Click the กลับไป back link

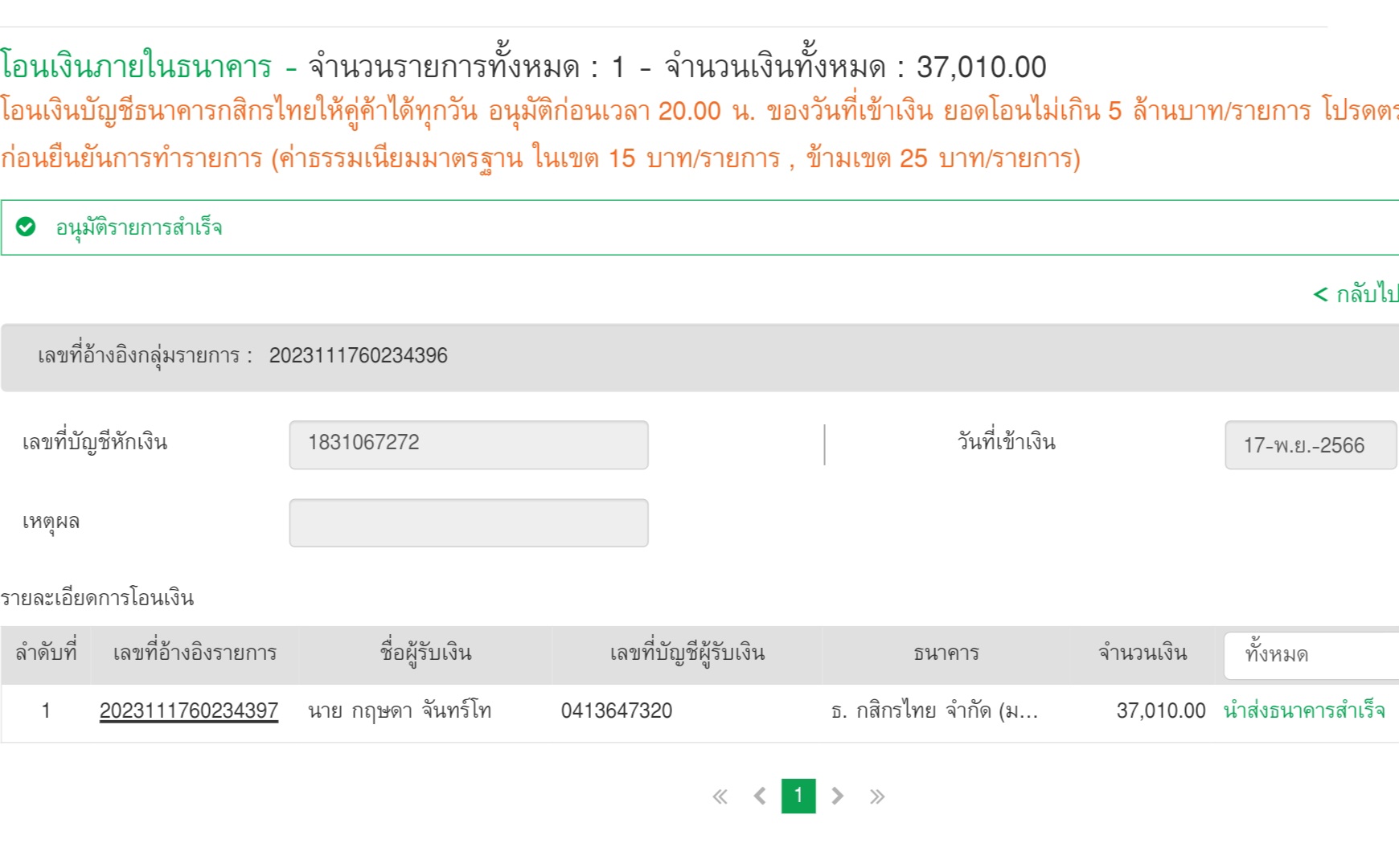point(1357,294)
